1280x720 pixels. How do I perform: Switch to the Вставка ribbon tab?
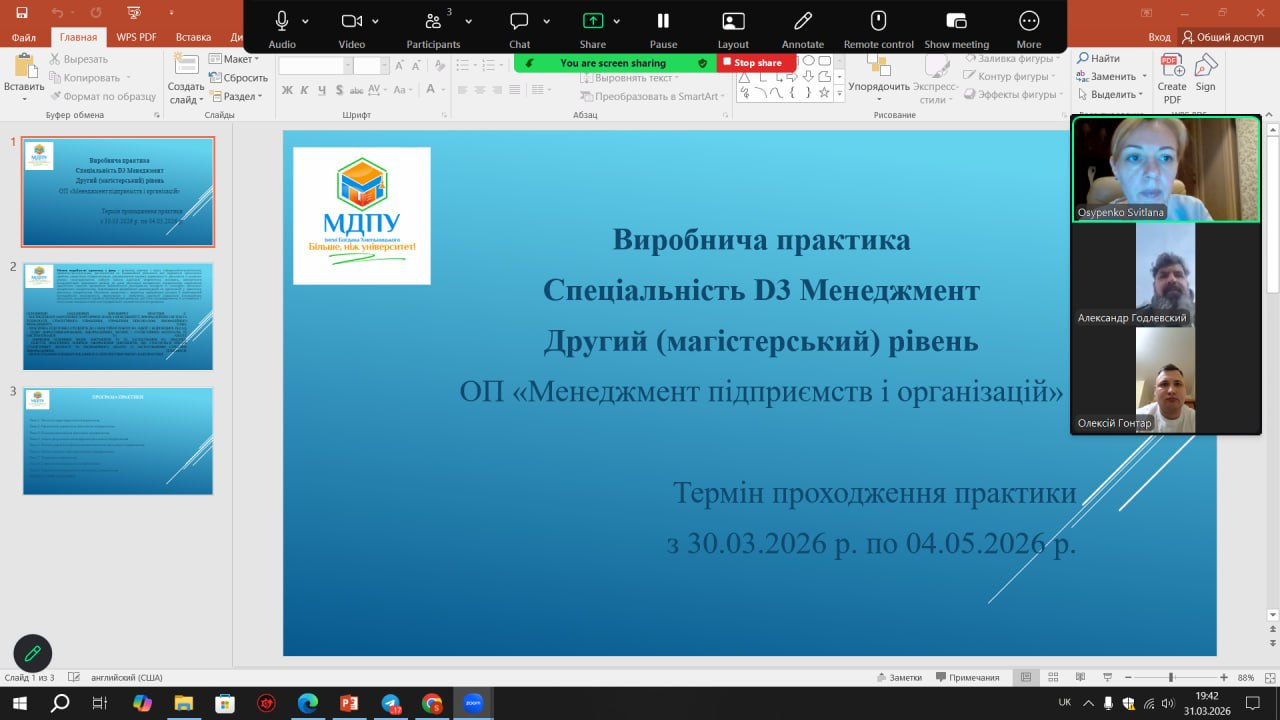(193, 37)
